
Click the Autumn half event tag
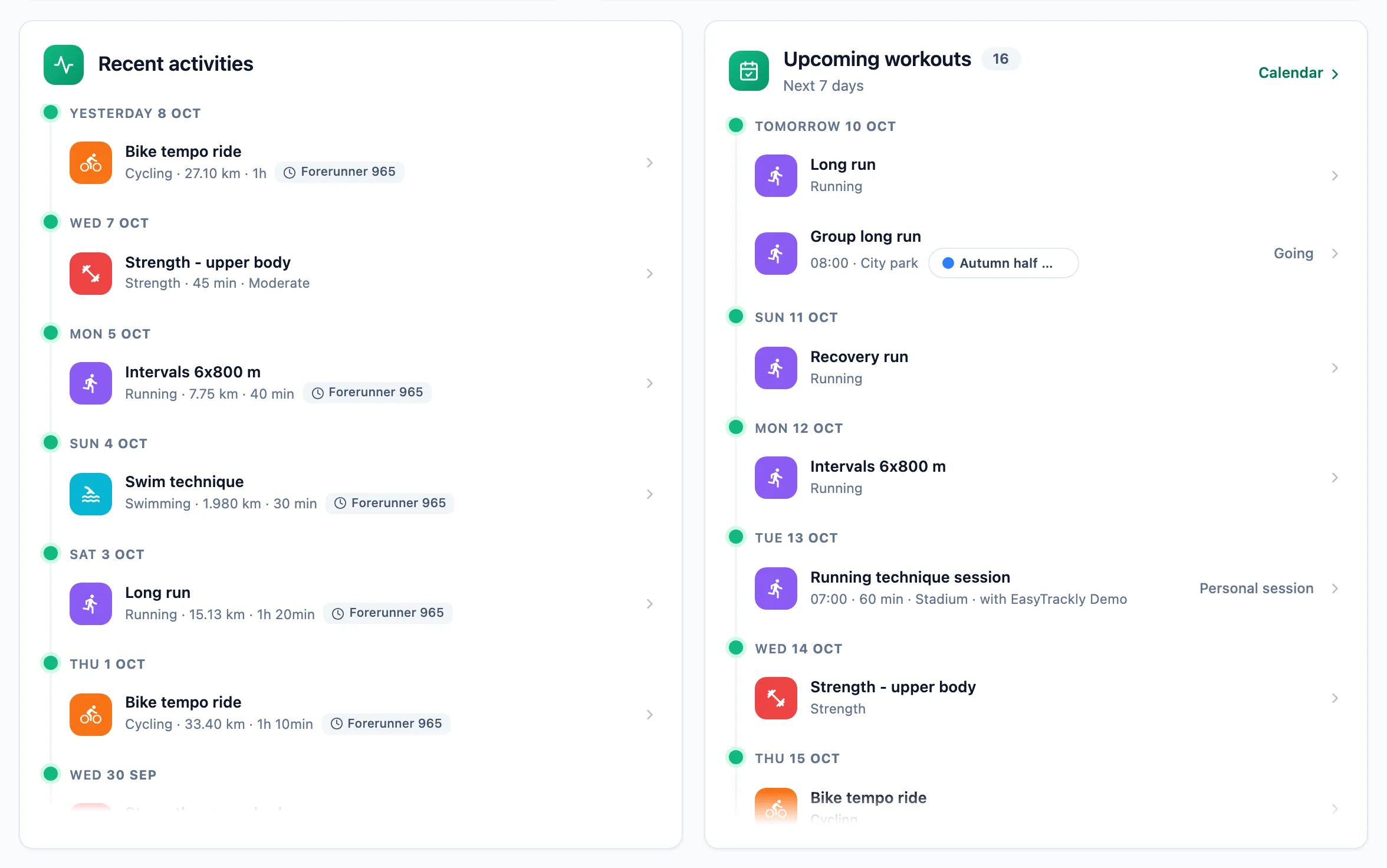point(1004,263)
